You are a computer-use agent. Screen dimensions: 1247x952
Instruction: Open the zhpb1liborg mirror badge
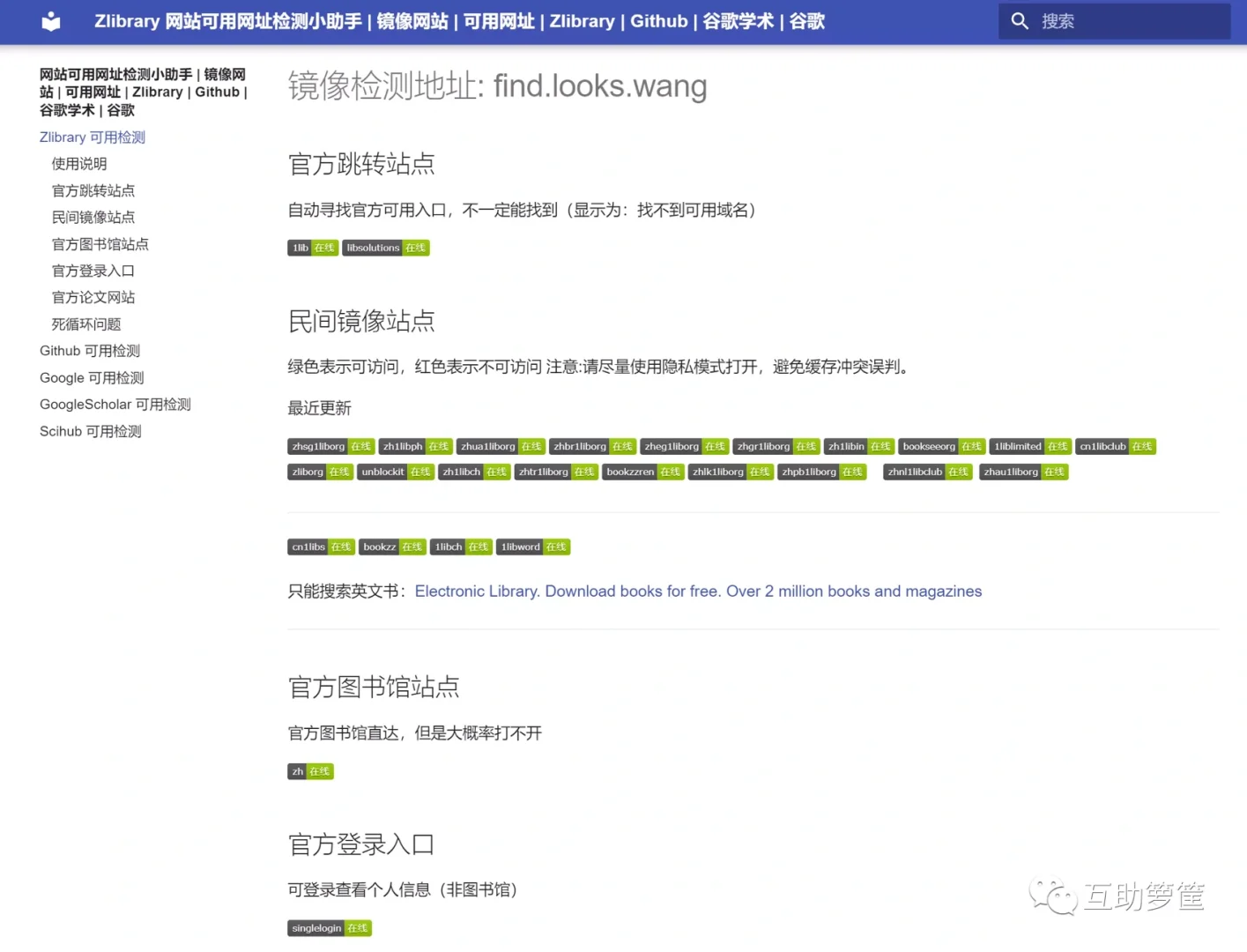click(x=822, y=472)
